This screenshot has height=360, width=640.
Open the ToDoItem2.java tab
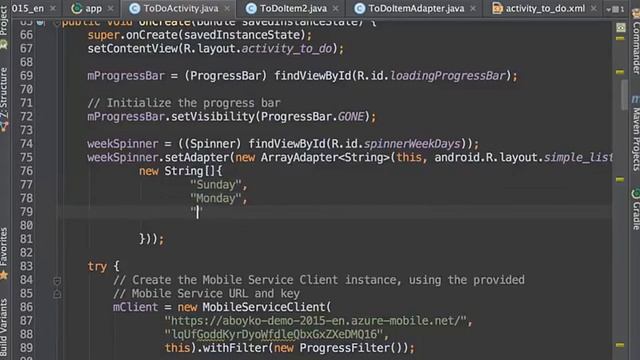tap(293, 8)
